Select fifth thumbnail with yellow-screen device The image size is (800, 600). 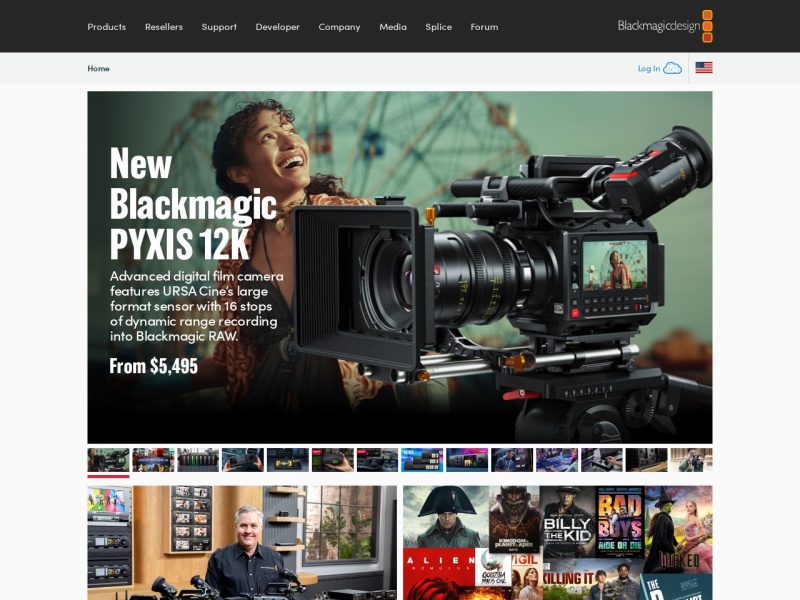(x=288, y=460)
